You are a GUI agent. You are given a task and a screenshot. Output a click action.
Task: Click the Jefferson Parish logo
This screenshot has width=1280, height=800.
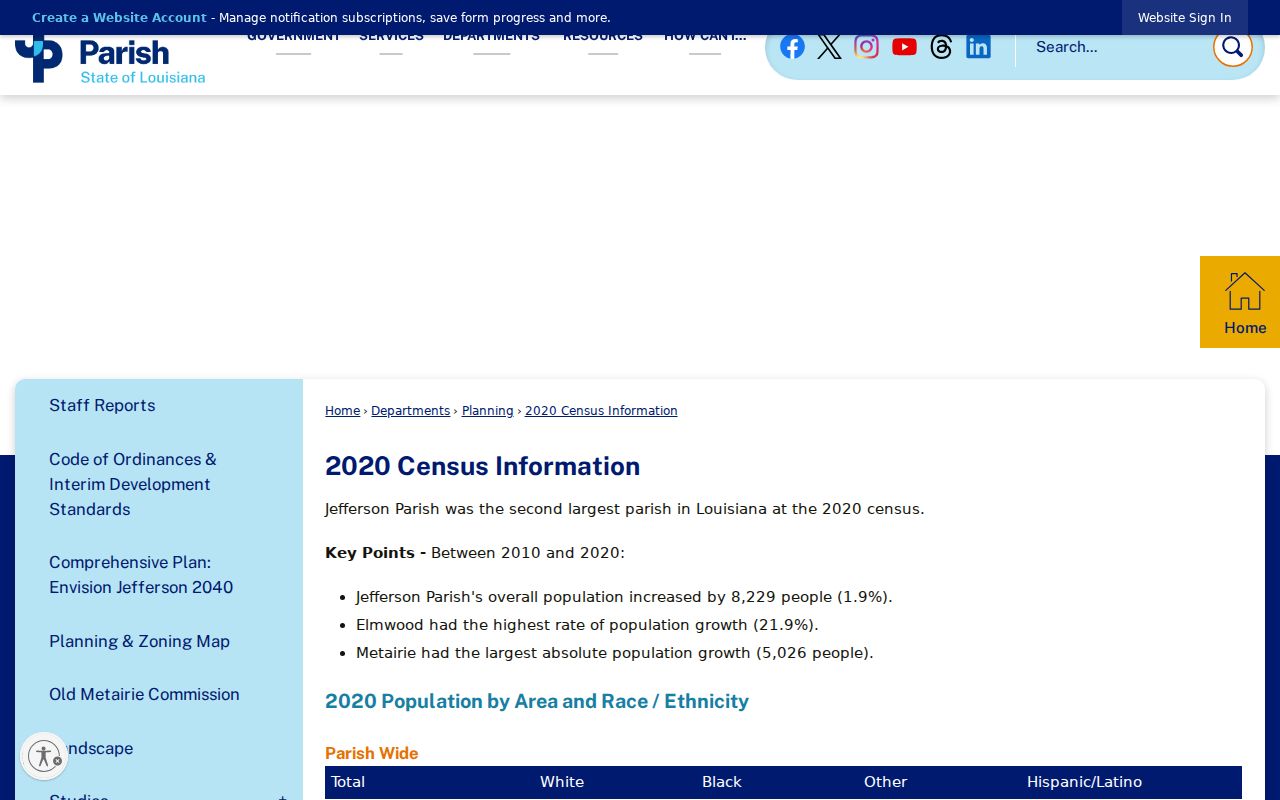tap(110, 59)
